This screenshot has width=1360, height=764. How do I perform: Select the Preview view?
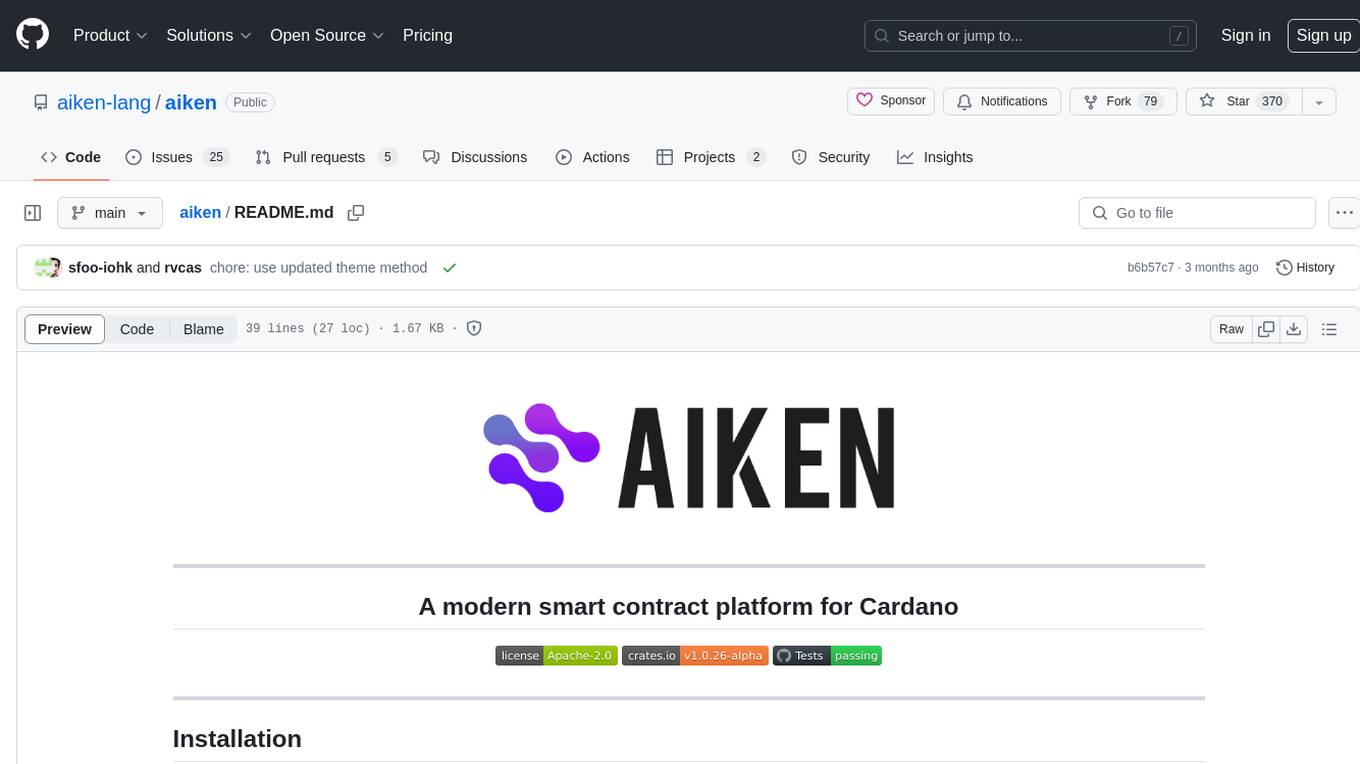tap(65, 329)
